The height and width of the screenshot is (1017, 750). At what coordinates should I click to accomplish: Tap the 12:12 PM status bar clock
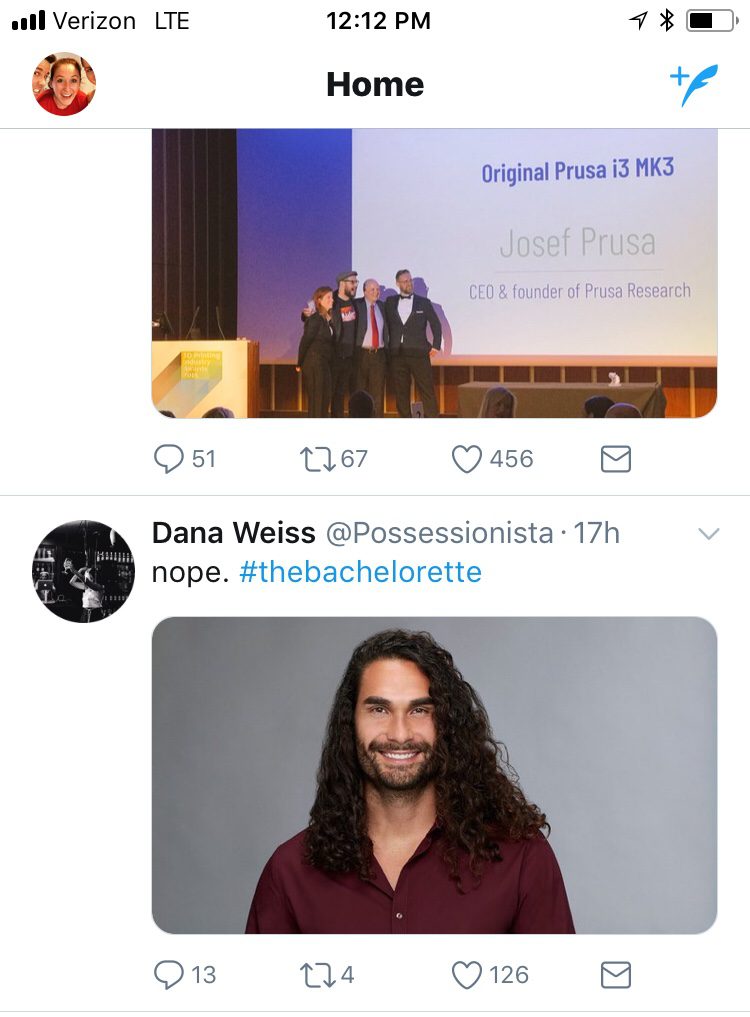(378, 20)
